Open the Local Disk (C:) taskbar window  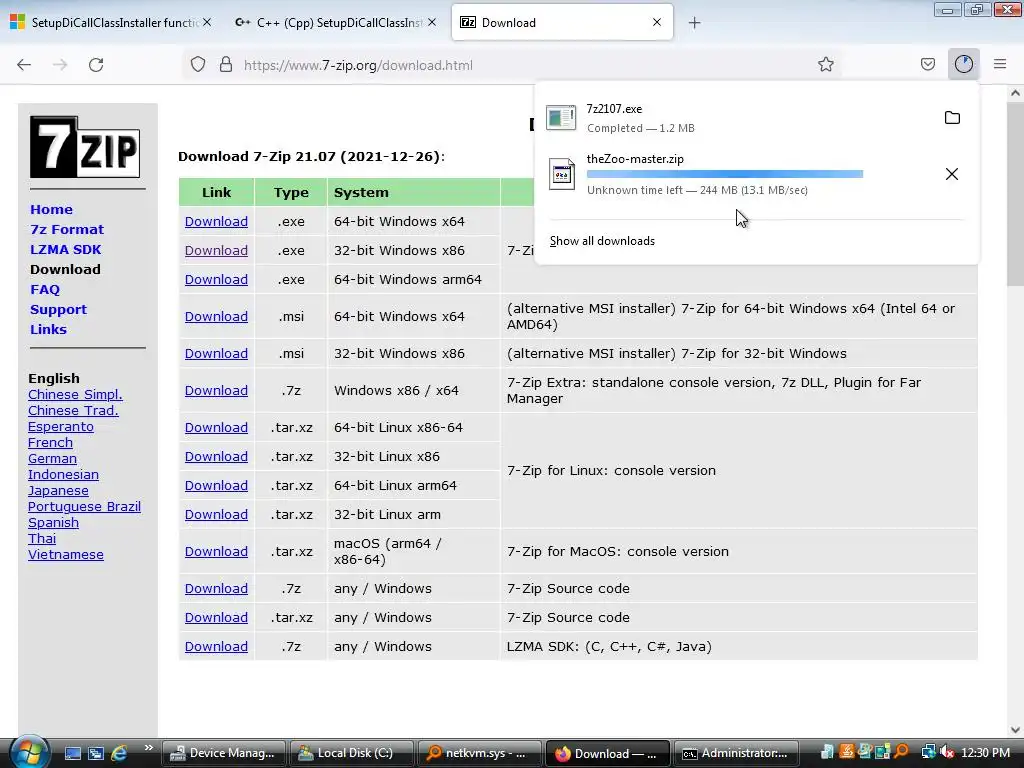(x=351, y=753)
